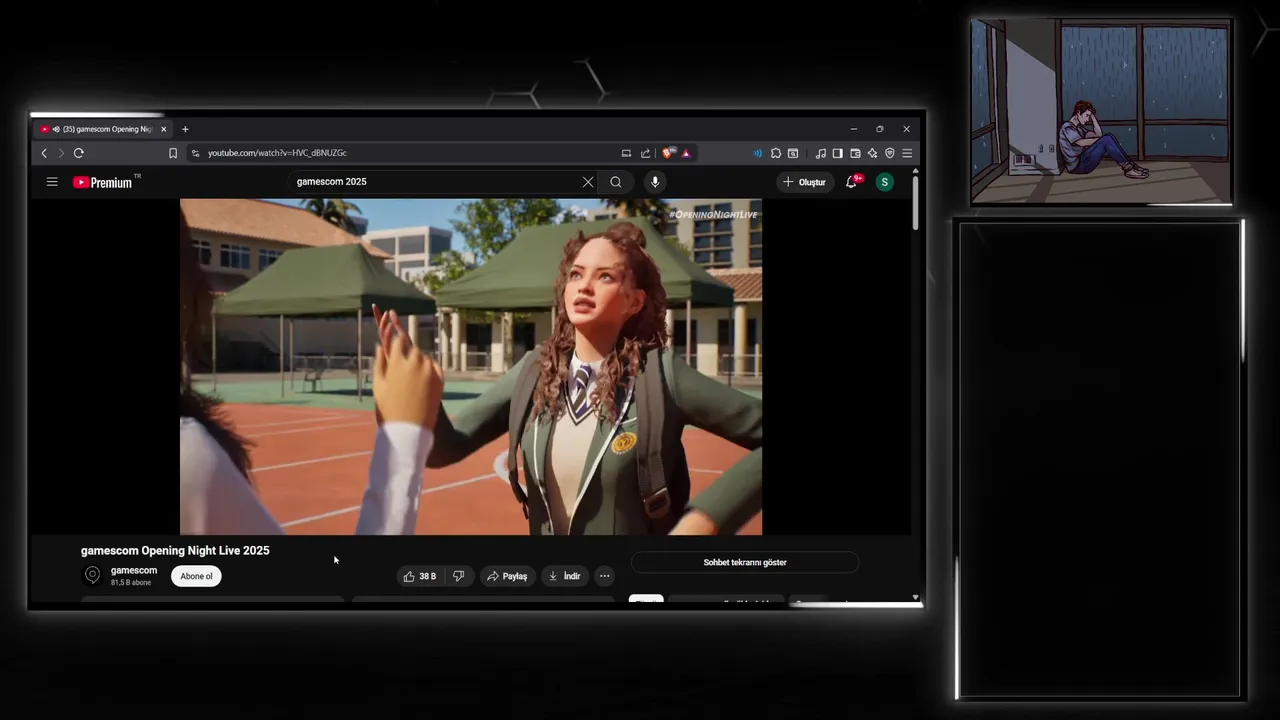
Task: Click the YouTube page vertical scrollbar
Action: click(x=915, y=205)
